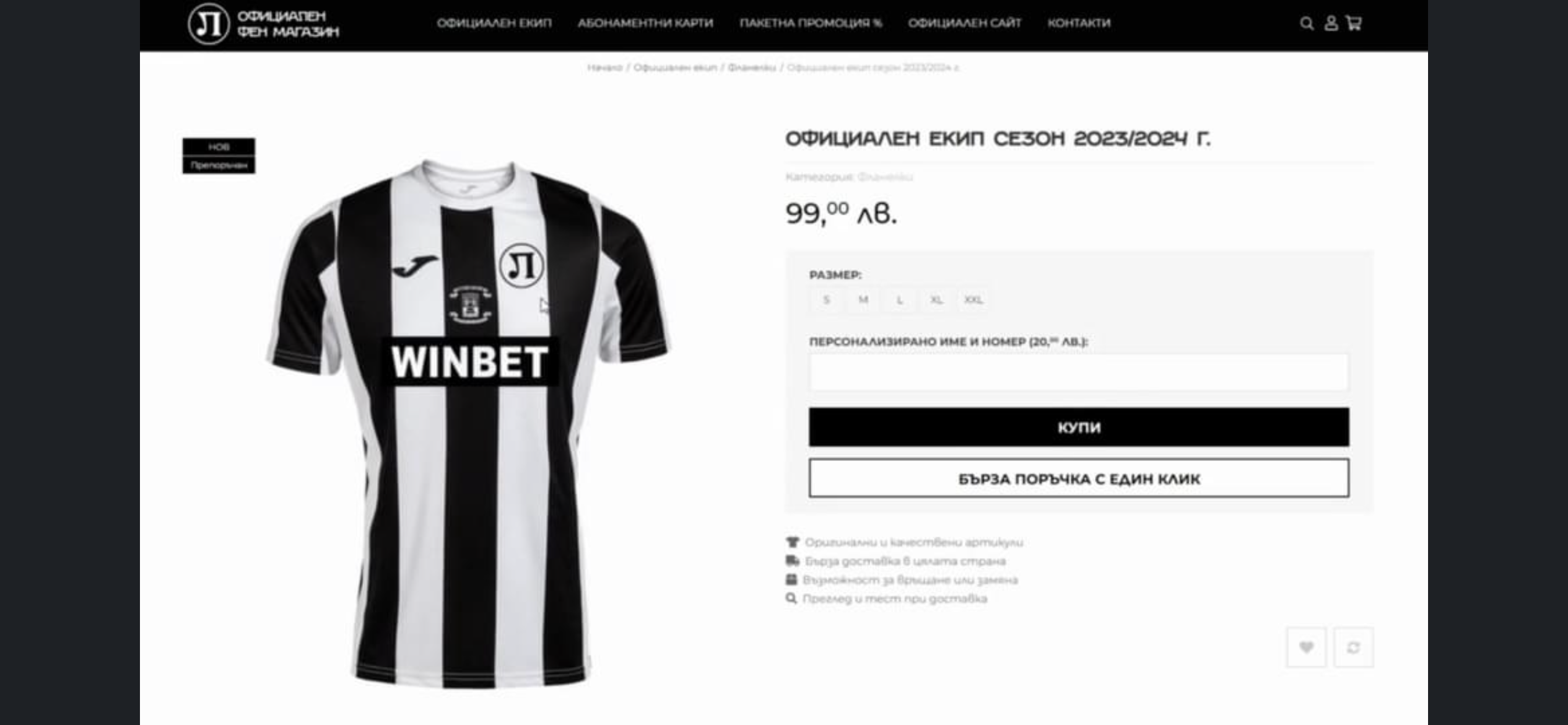Open the shopping cart icon
Screen dimensions: 1568x725
(1354, 23)
